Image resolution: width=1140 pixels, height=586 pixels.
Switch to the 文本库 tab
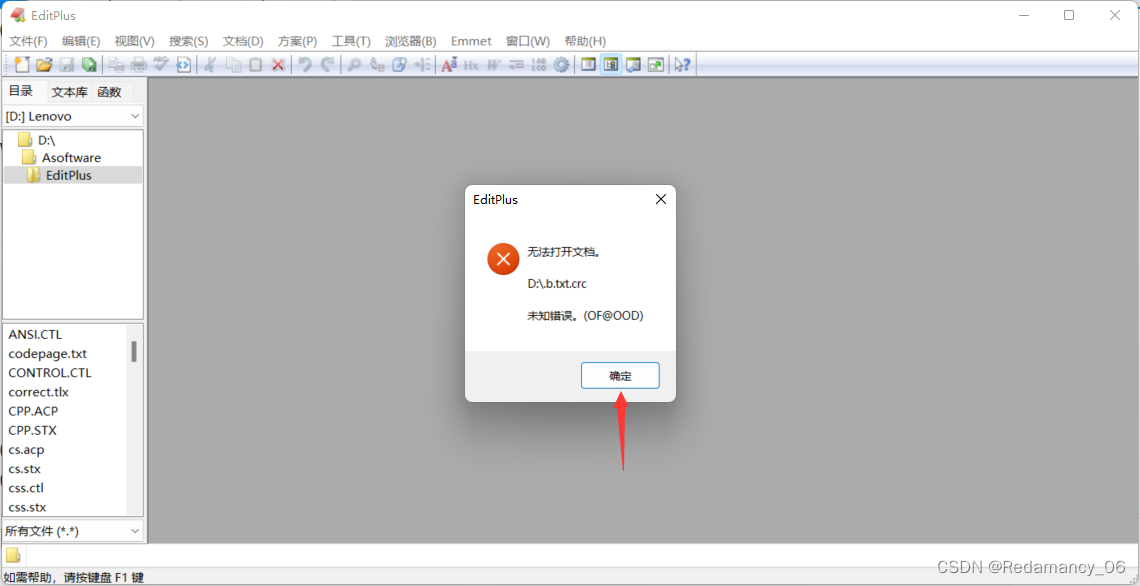(70, 92)
